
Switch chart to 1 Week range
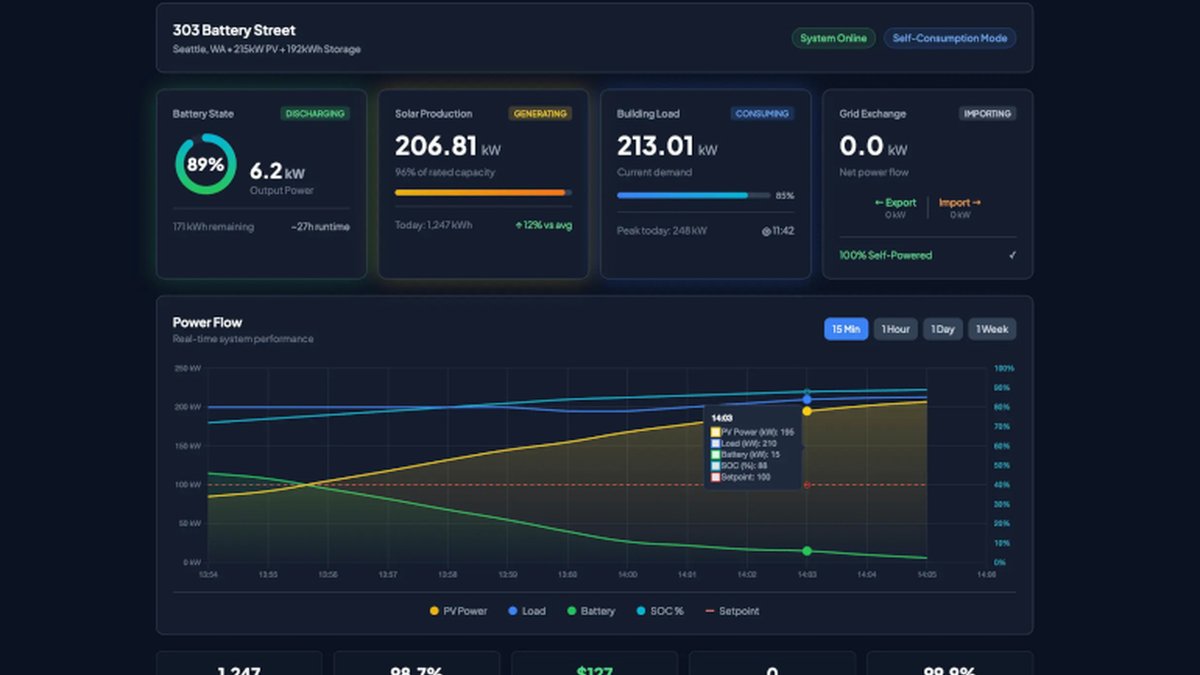click(x=992, y=329)
